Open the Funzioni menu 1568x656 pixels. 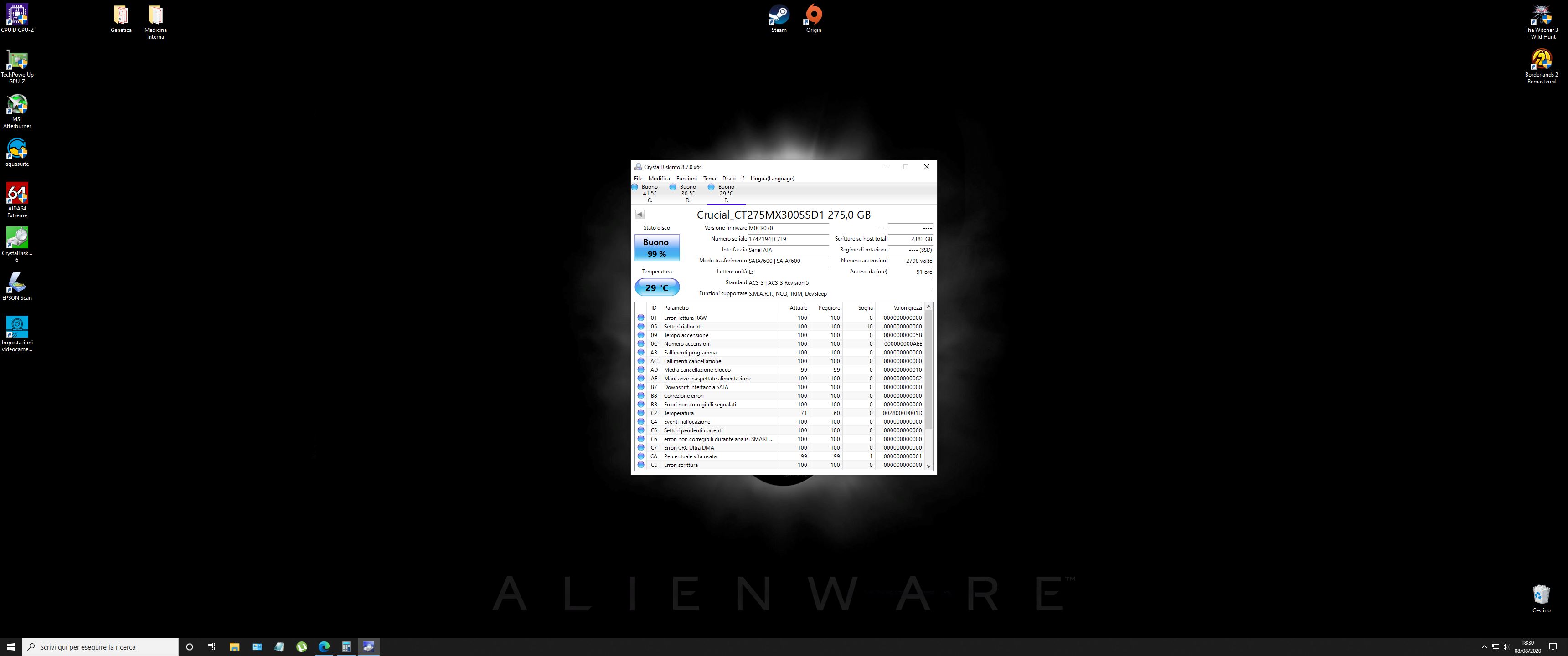click(686, 178)
